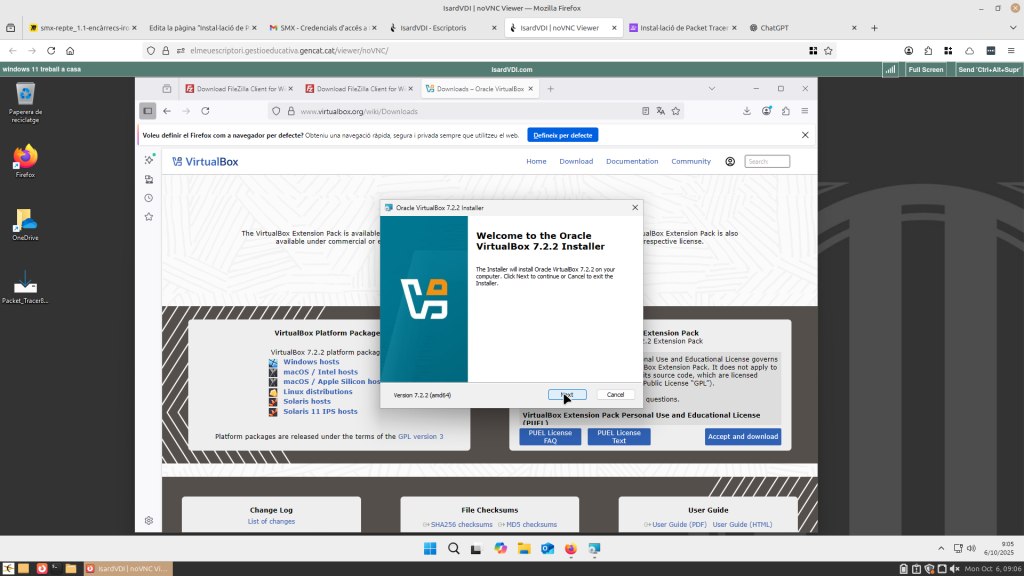Open the inner Firefox hamburger menu
Image resolution: width=1024 pixels, height=576 pixels.
tap(805, 111)
